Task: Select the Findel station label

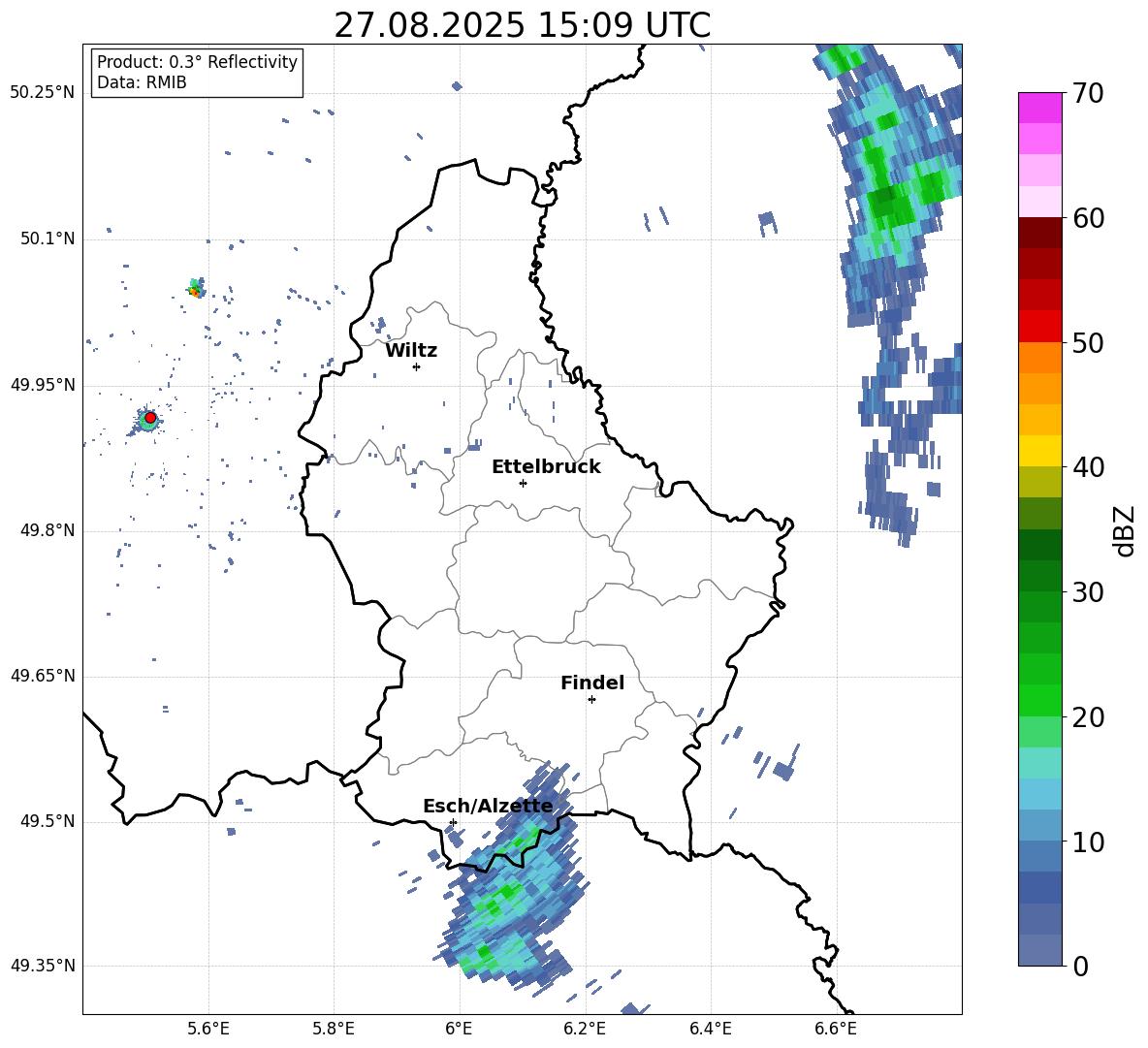Action: pyautogui.click(x=592, y=683)
